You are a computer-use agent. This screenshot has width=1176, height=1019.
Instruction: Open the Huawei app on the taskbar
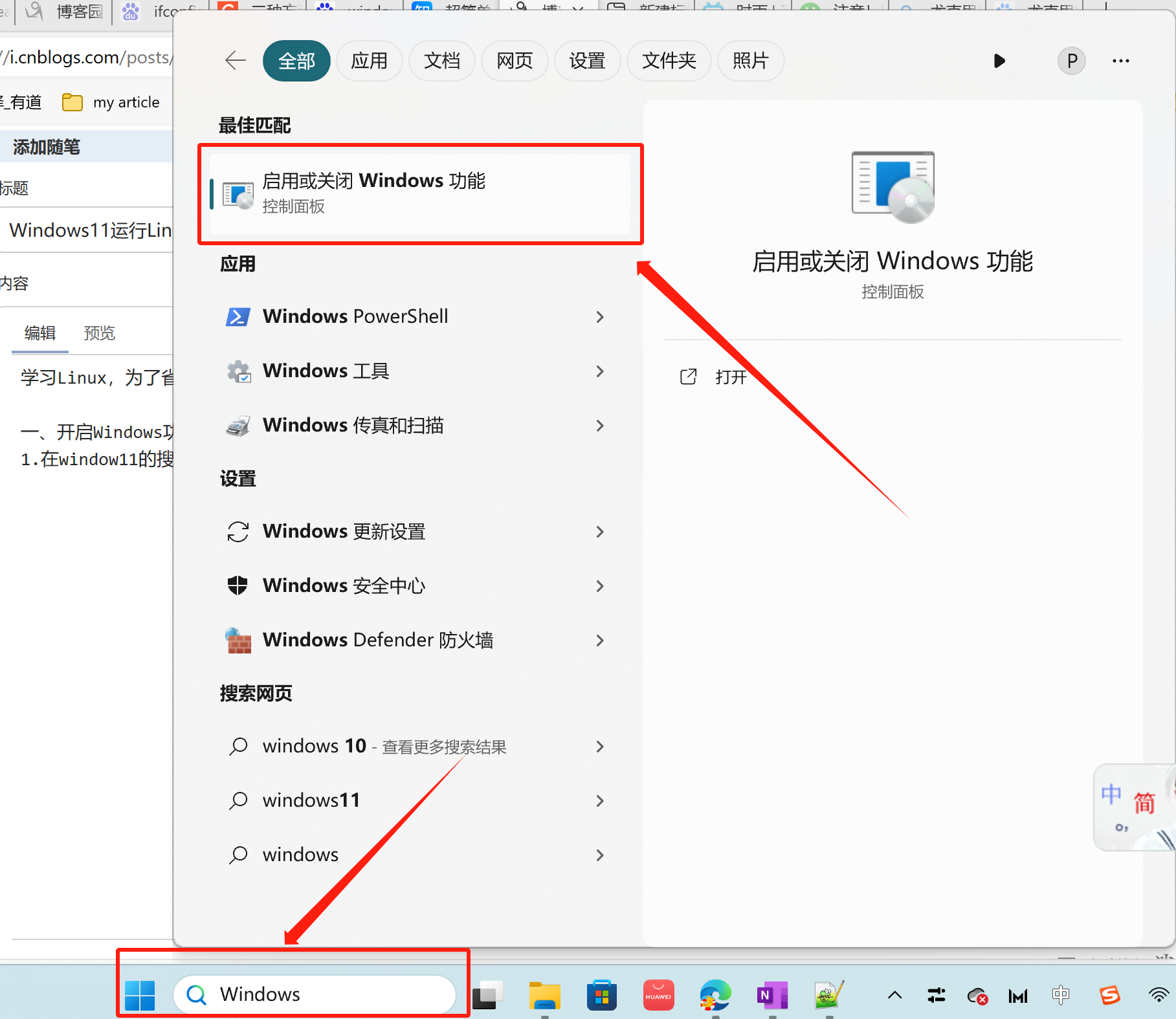coord(658,995)
